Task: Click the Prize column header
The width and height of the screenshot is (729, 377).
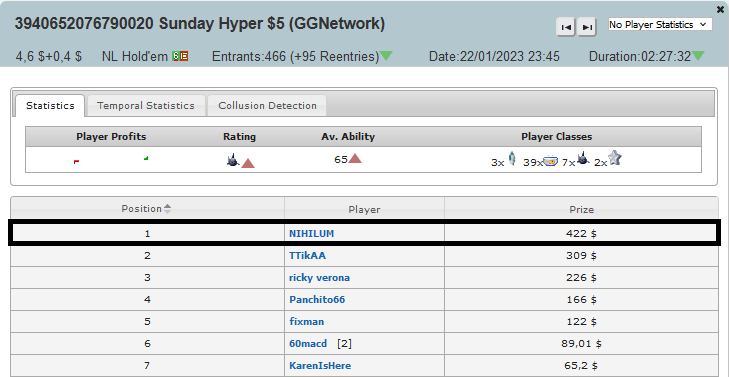Action: [581, 210]
